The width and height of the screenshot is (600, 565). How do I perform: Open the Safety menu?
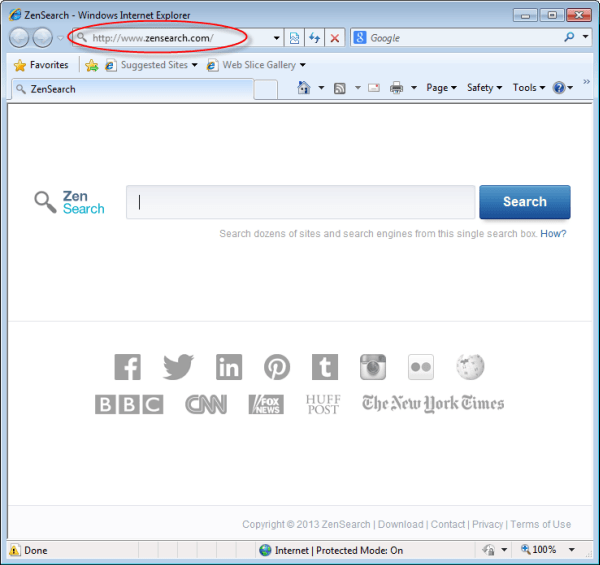[484, 88]
